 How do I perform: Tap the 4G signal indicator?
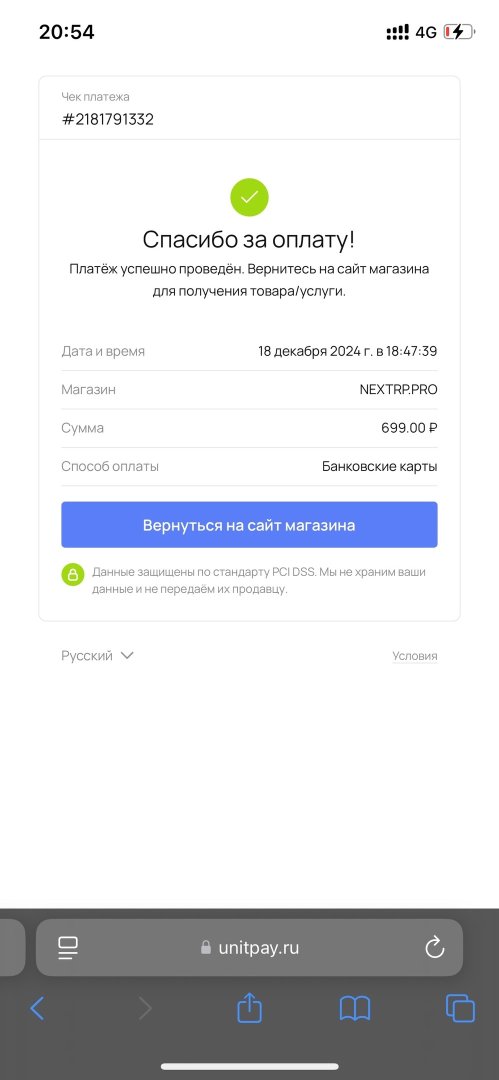tap(426, 32)
